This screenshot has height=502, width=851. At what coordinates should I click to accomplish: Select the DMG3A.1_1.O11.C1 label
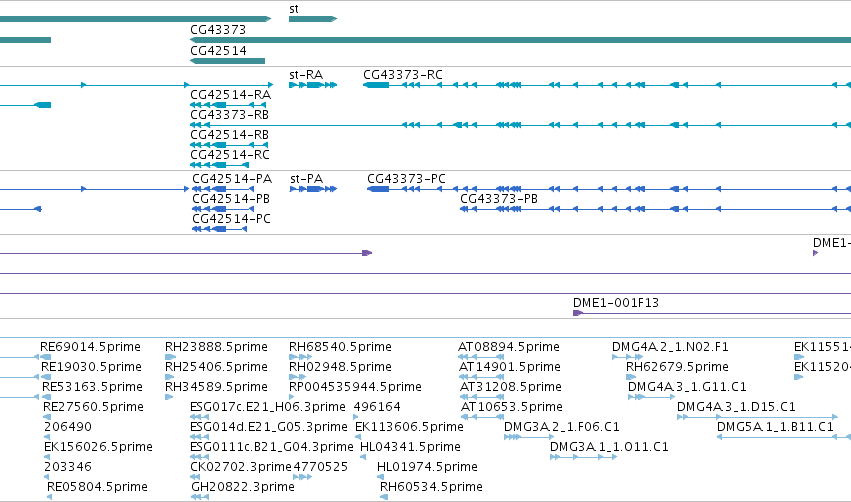coord(609,447)
